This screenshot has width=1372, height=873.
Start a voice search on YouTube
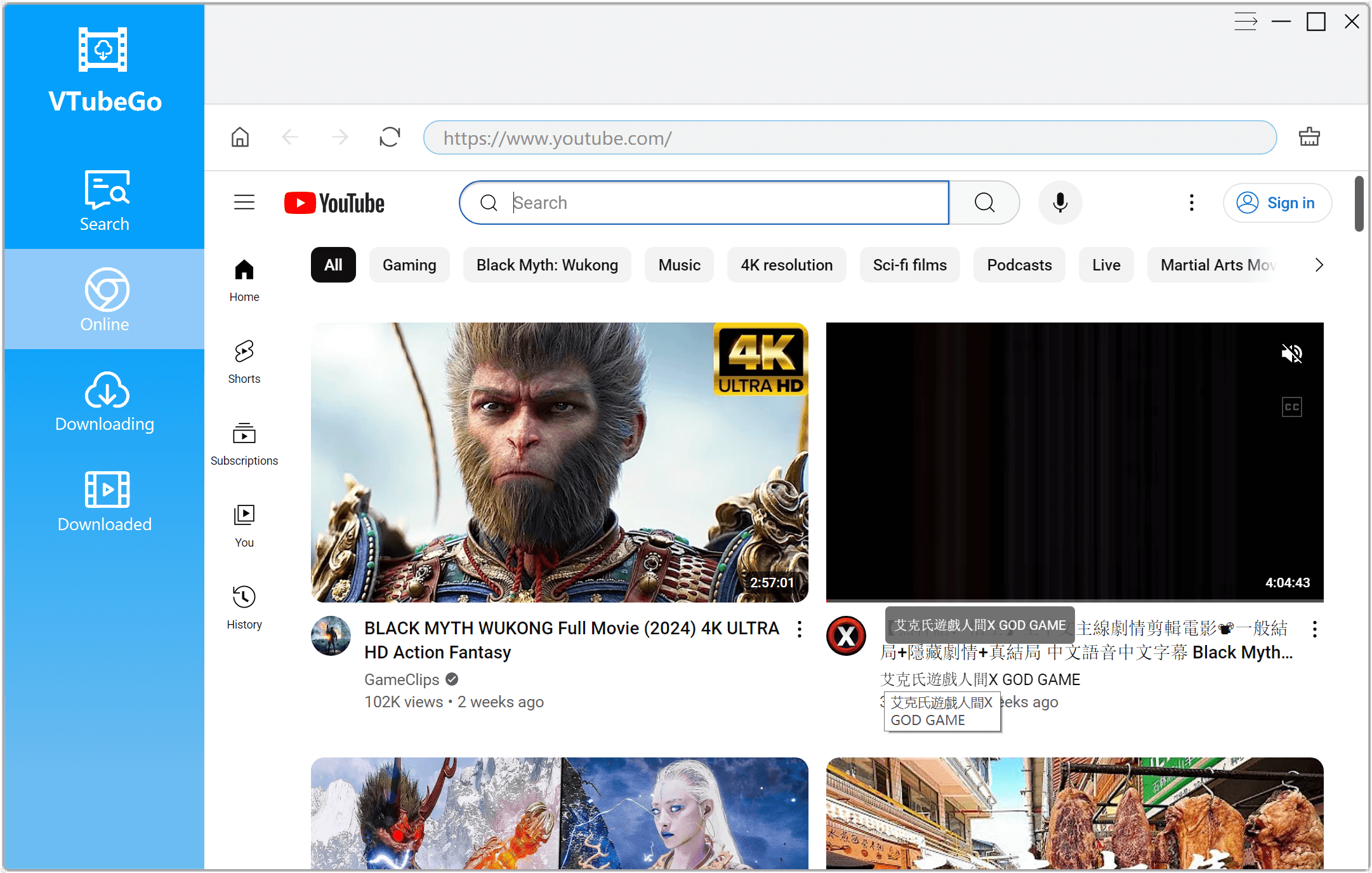(x=1060, y=202)
